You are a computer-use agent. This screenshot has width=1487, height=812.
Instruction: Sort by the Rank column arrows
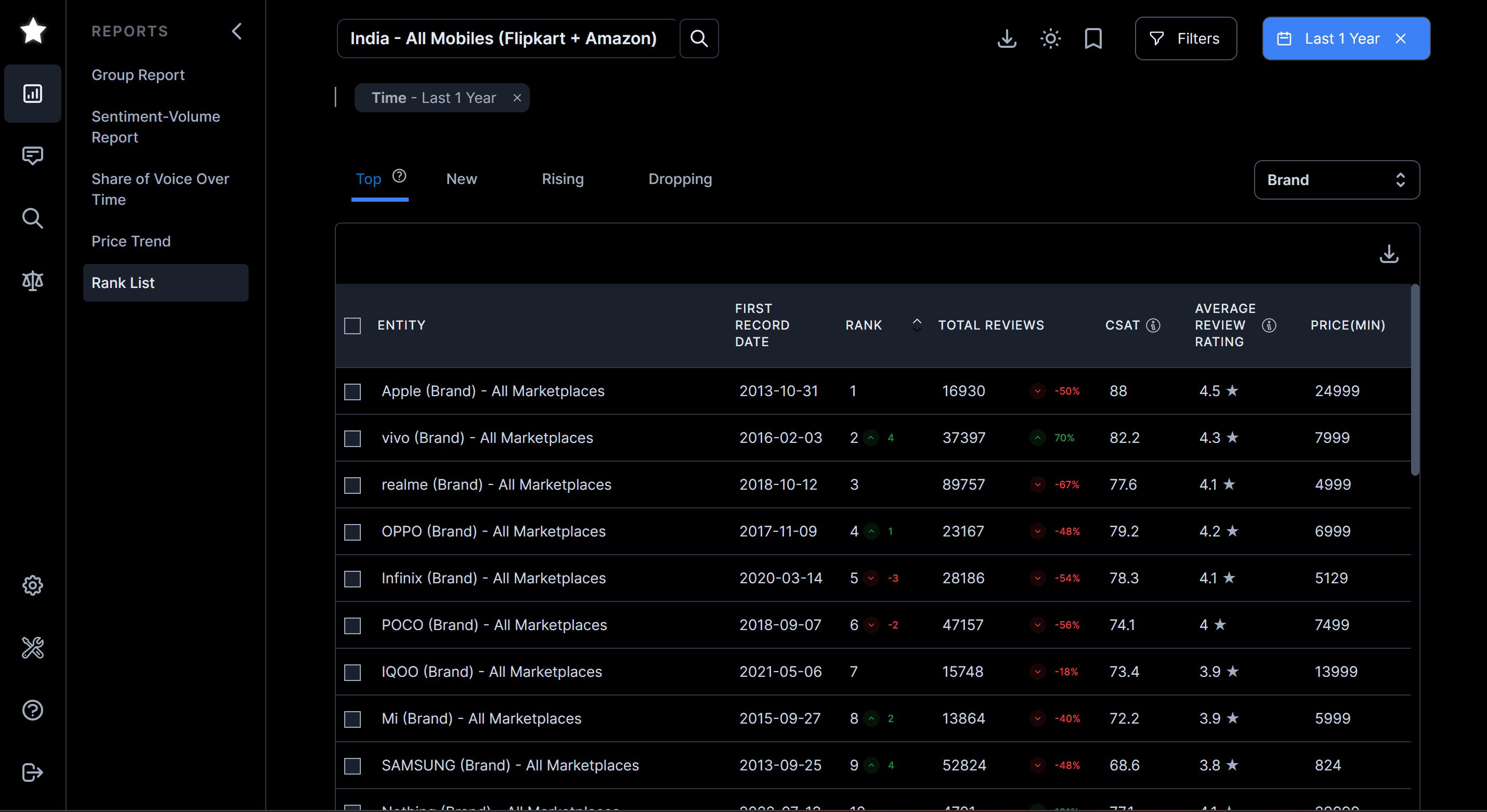(x=917, y=325)
